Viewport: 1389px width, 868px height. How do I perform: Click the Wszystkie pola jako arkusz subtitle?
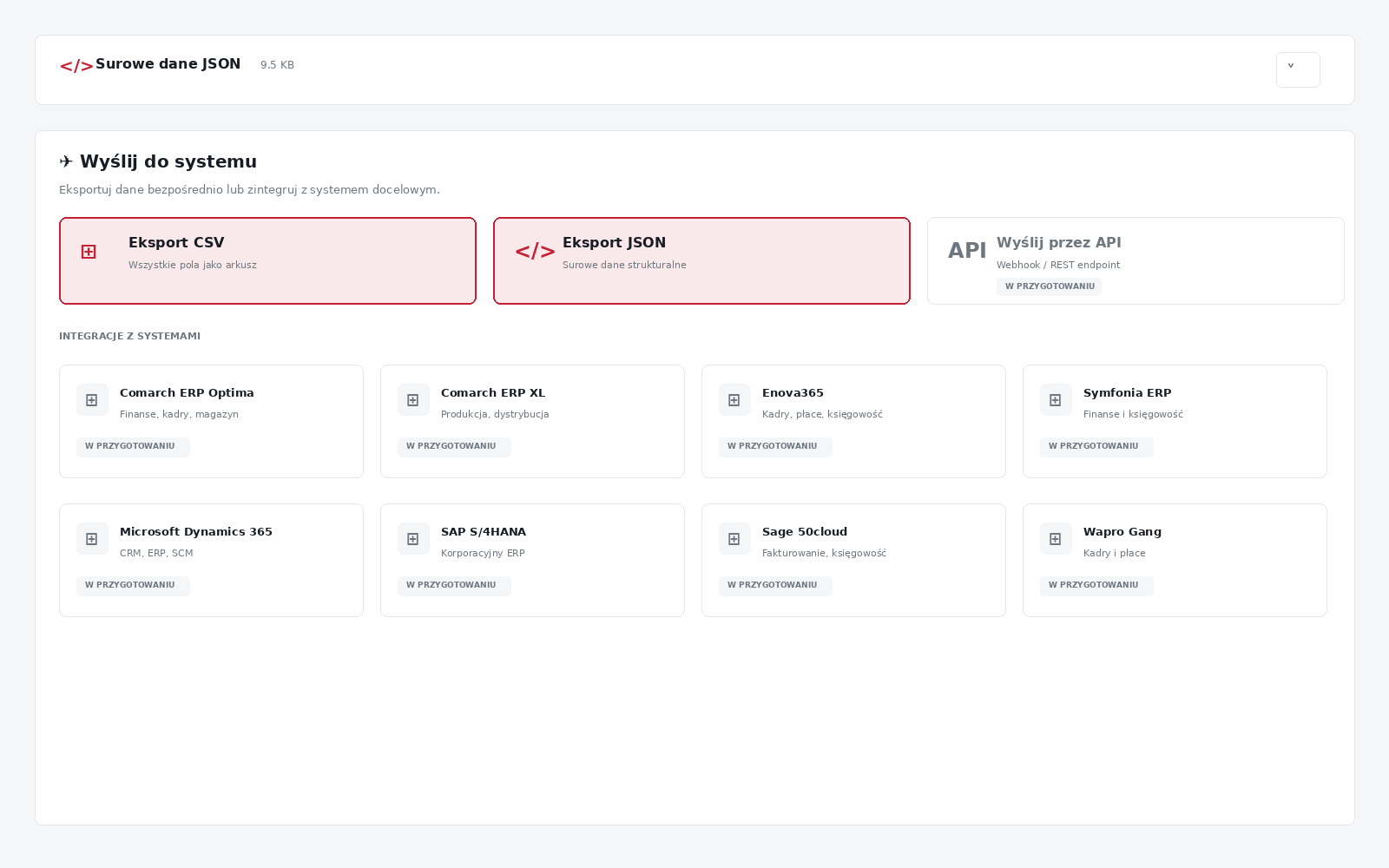pos(193,266)
